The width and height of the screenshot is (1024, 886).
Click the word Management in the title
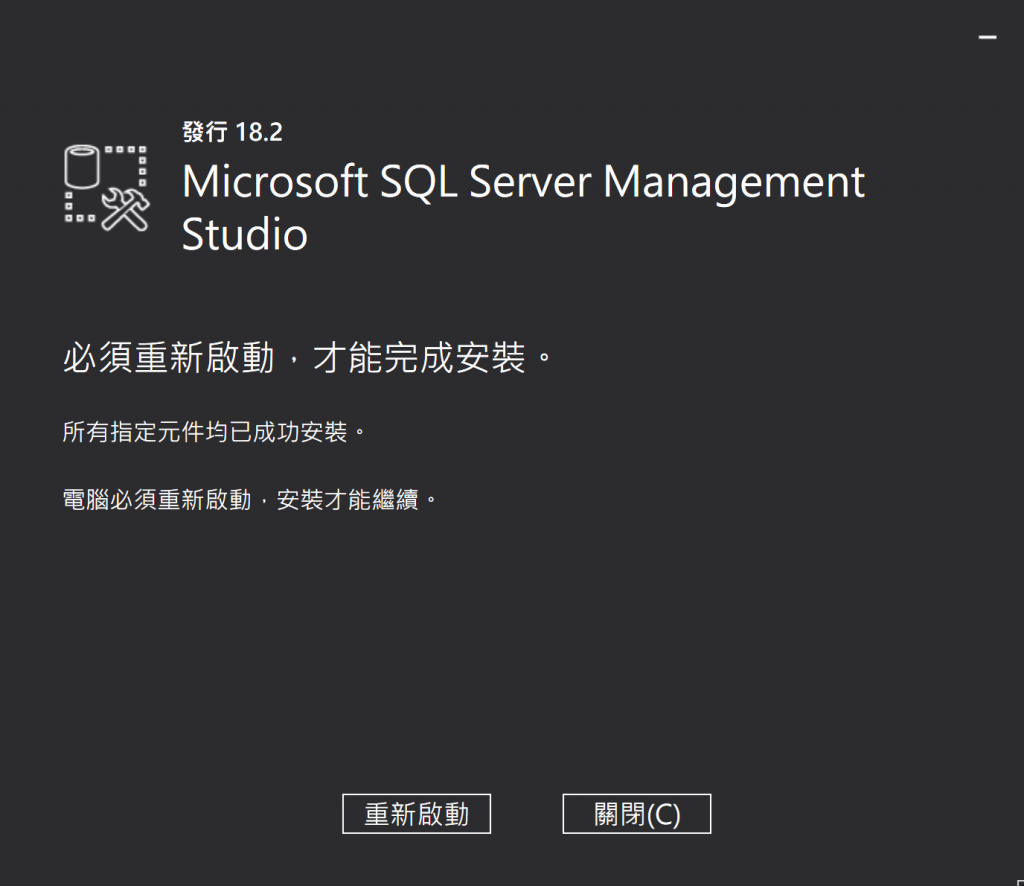click(x=734, y=183)
